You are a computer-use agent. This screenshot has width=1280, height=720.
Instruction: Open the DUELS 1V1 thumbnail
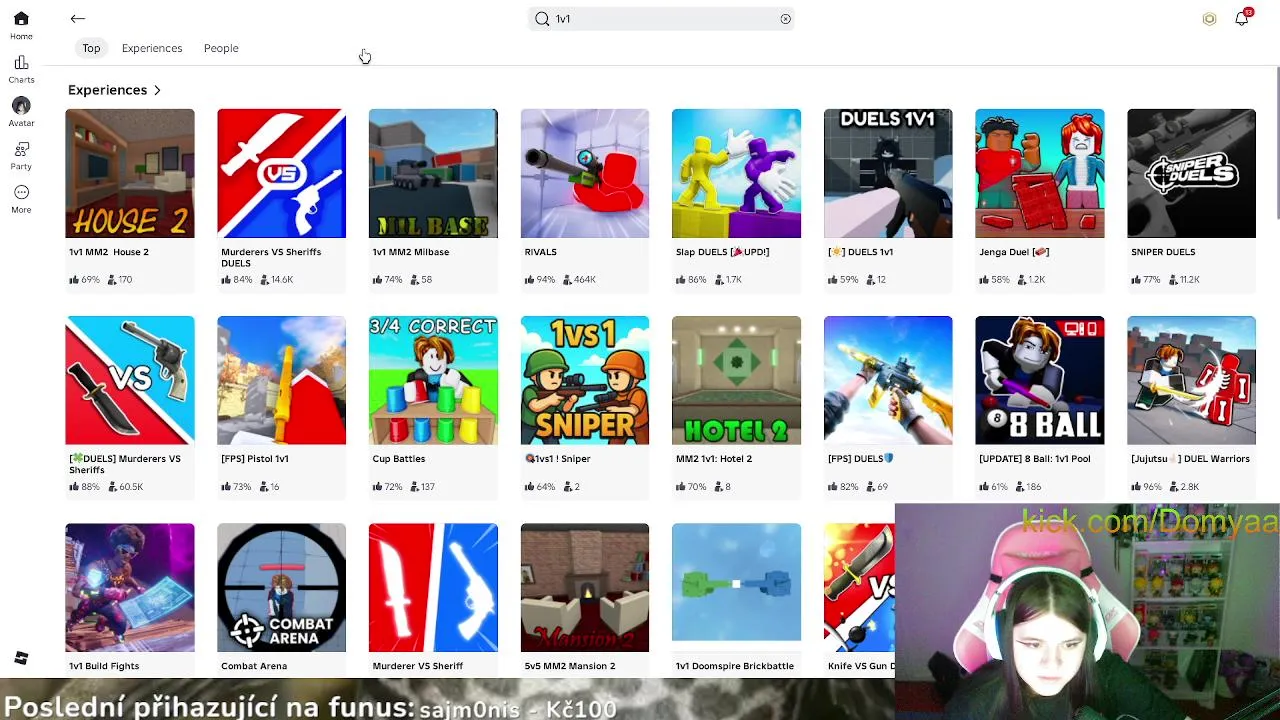[888, 173]
